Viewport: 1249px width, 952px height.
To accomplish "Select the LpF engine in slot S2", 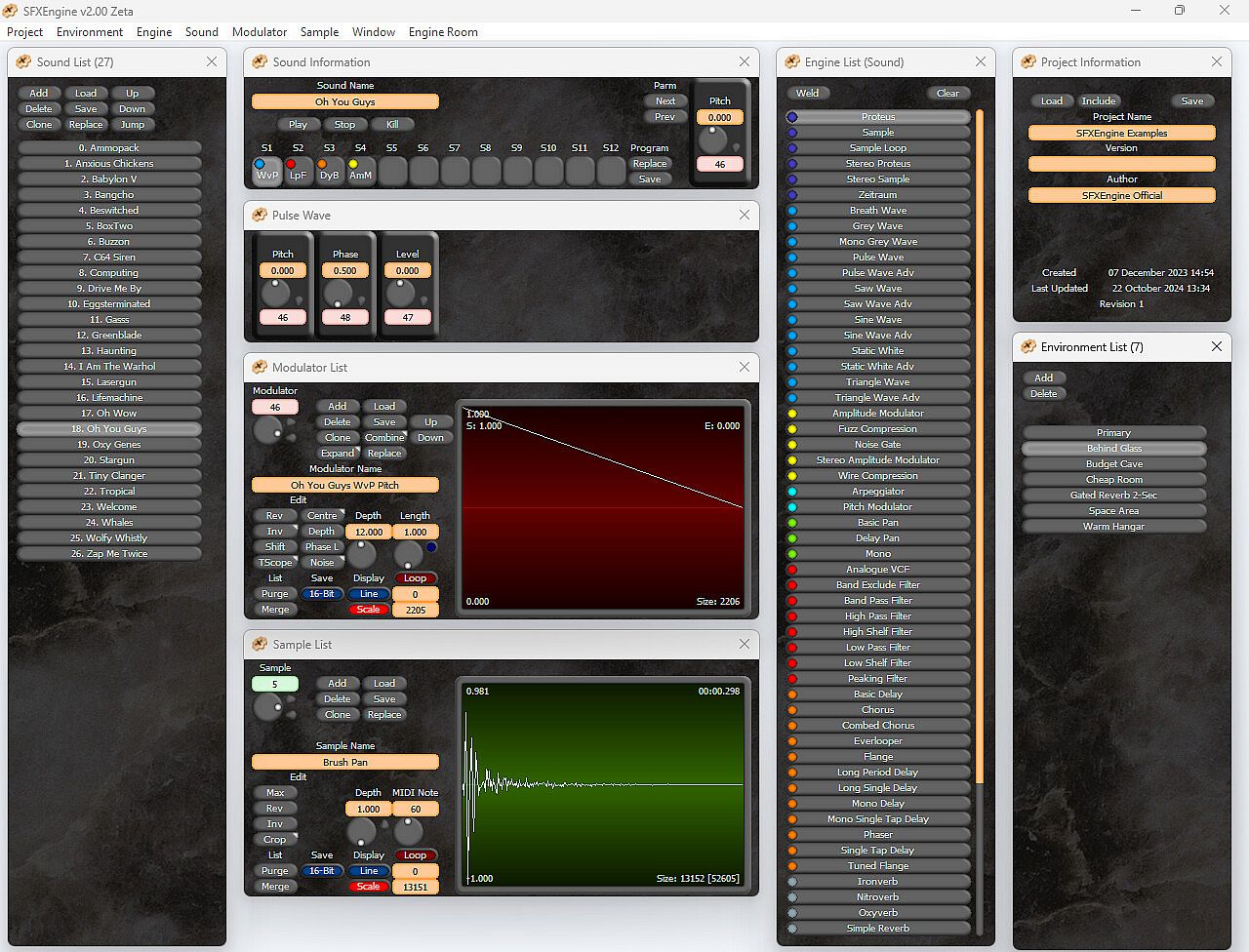I will point(298,171).
